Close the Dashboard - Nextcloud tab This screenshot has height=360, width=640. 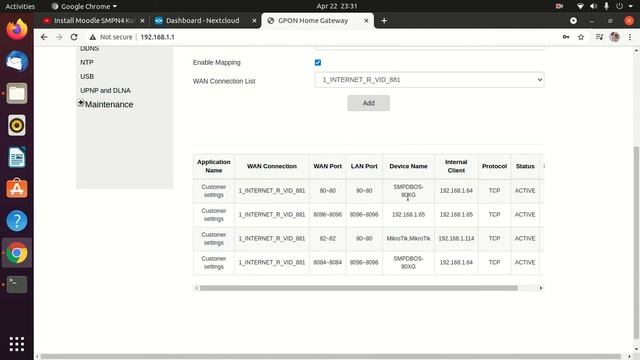[254, 21]
